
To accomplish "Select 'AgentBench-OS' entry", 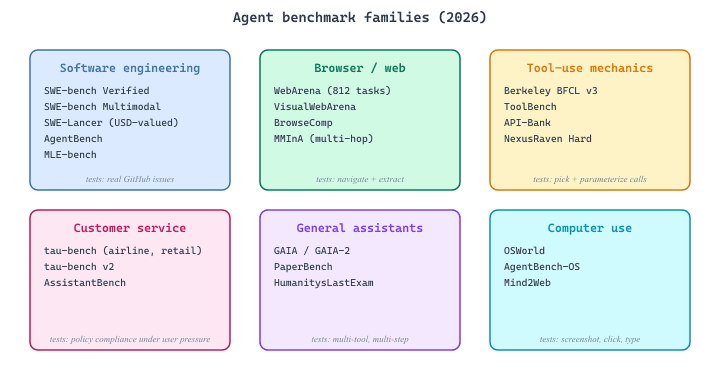I will pos(542,267).
